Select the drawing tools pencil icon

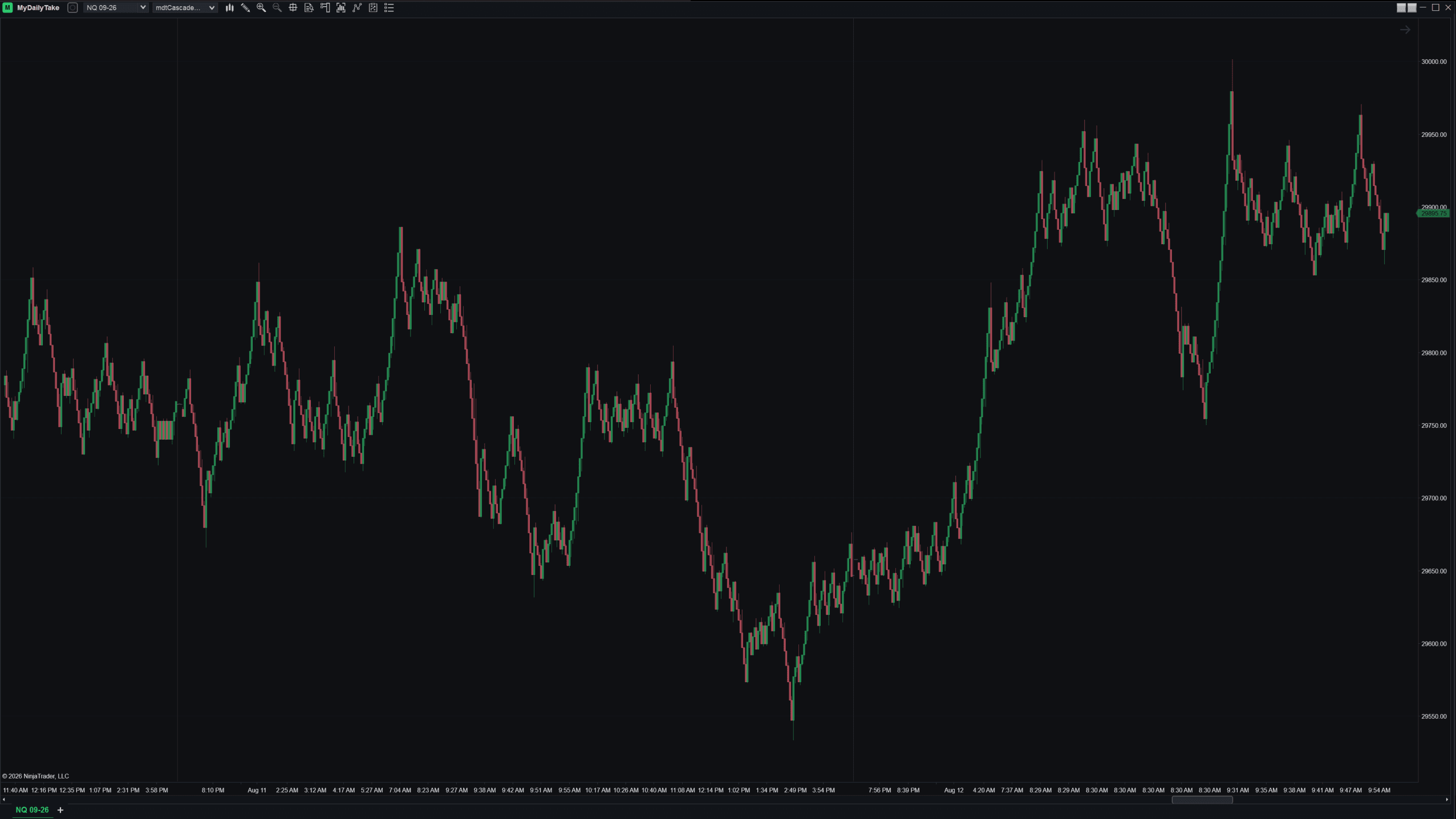tap(245, 7)
